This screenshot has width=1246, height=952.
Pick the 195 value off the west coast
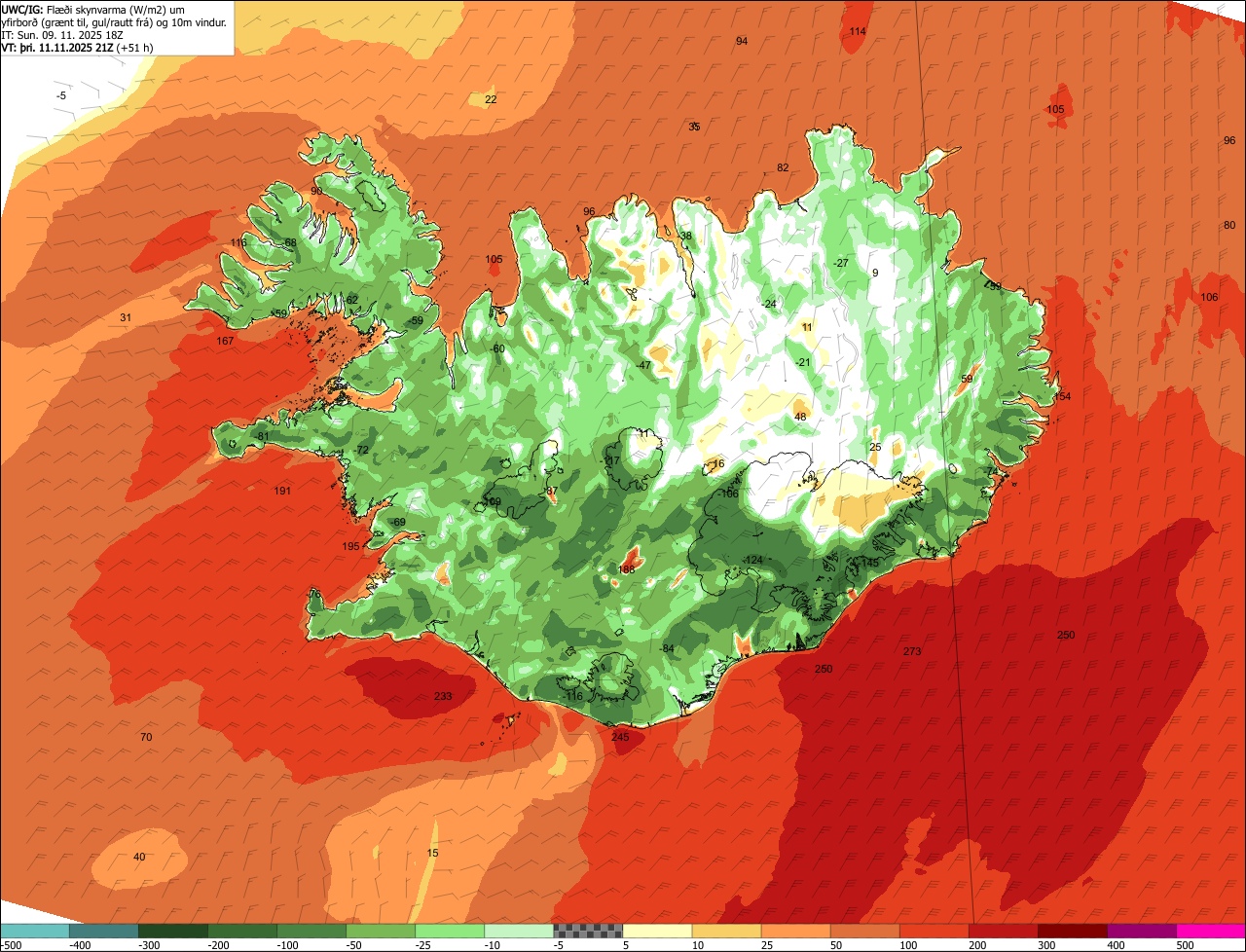[x=351, y=546]
